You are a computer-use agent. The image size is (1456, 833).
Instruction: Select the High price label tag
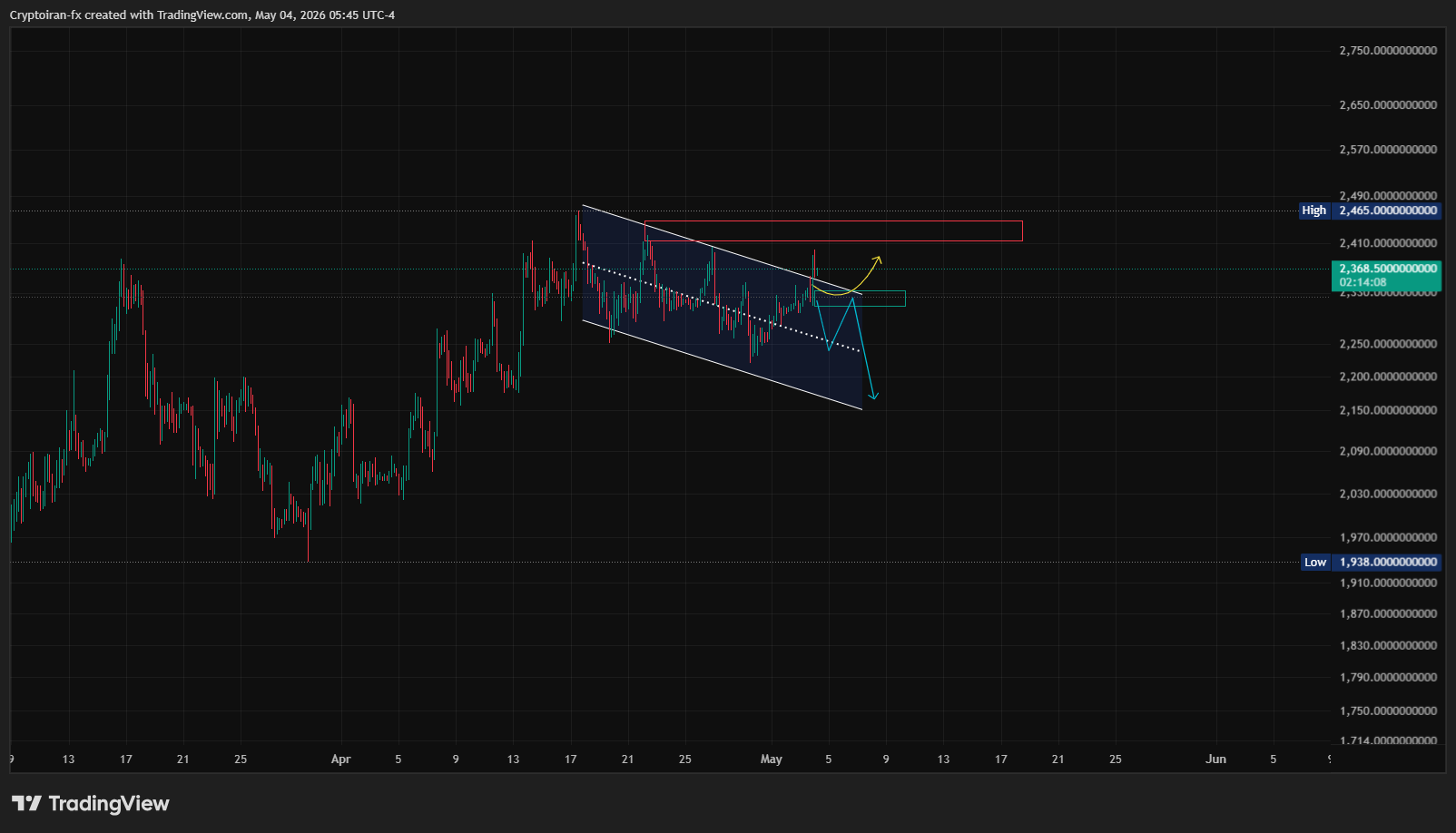[x=1314, y=211]
